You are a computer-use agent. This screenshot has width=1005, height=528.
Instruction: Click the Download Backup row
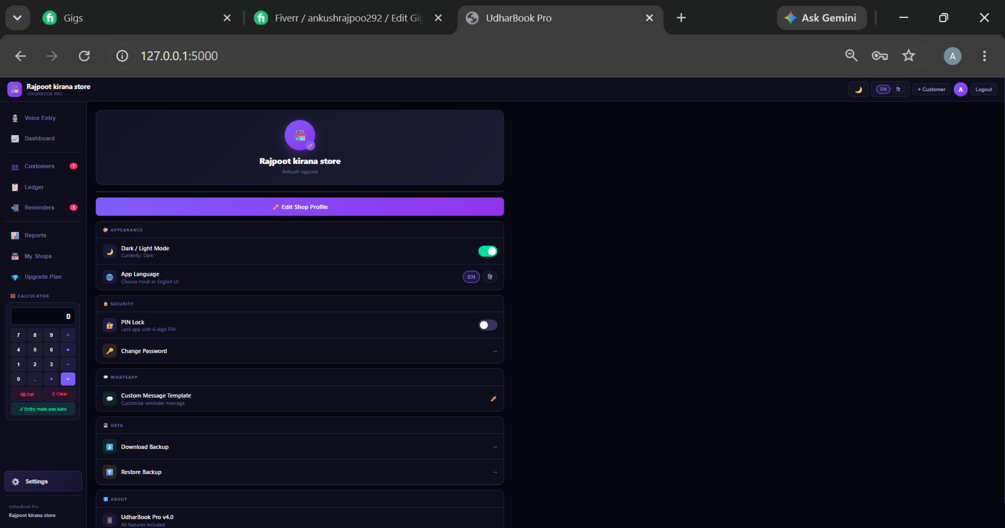[x=300, y=447]
